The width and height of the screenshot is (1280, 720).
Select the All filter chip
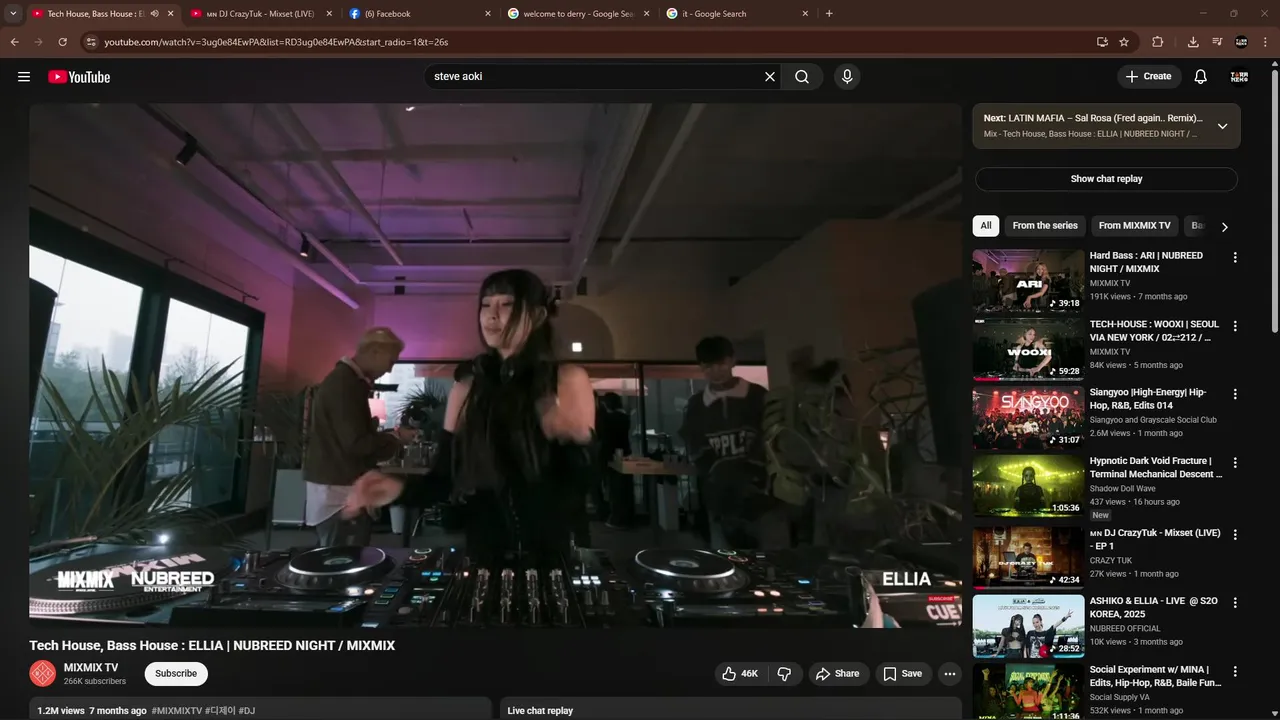tap(986, 226)
